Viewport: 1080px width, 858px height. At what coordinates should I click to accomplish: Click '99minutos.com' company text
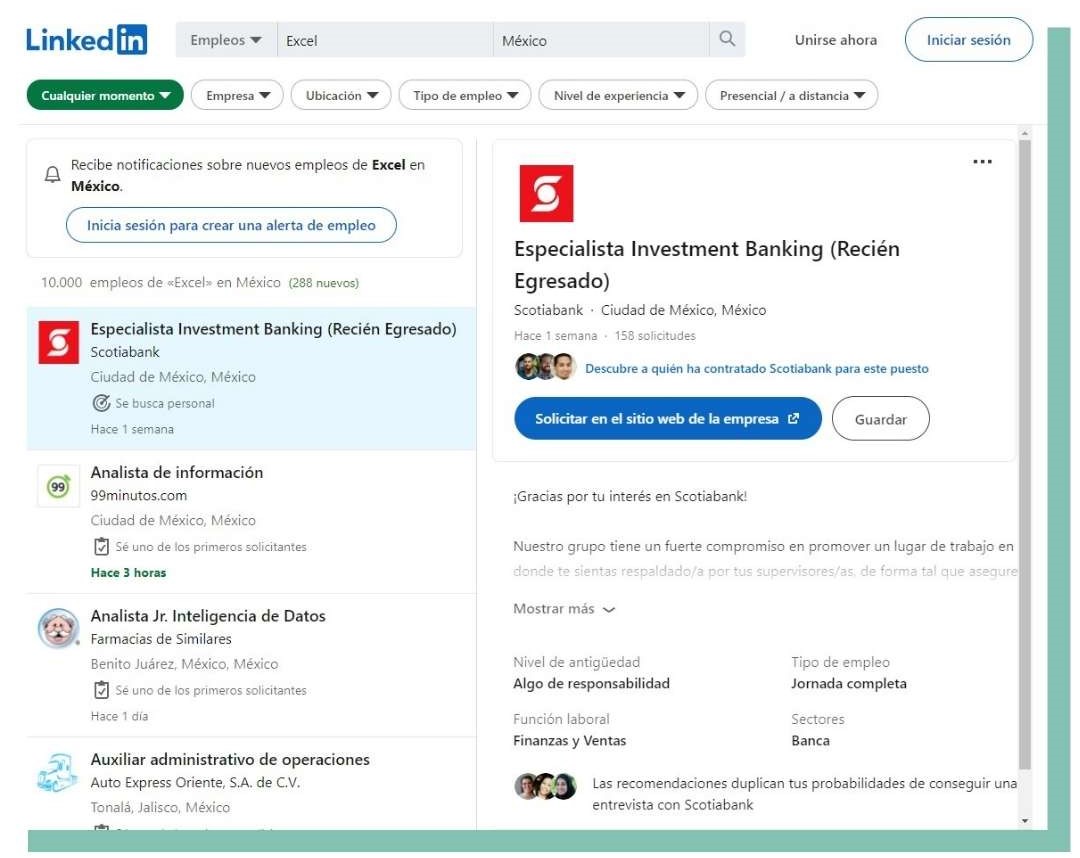[x=138, y=495]
